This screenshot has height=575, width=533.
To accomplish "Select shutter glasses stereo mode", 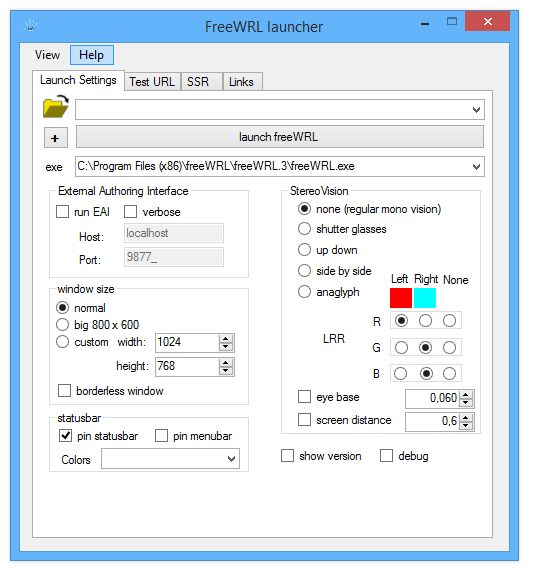I will pyautogui.click(x=304, y=229).
